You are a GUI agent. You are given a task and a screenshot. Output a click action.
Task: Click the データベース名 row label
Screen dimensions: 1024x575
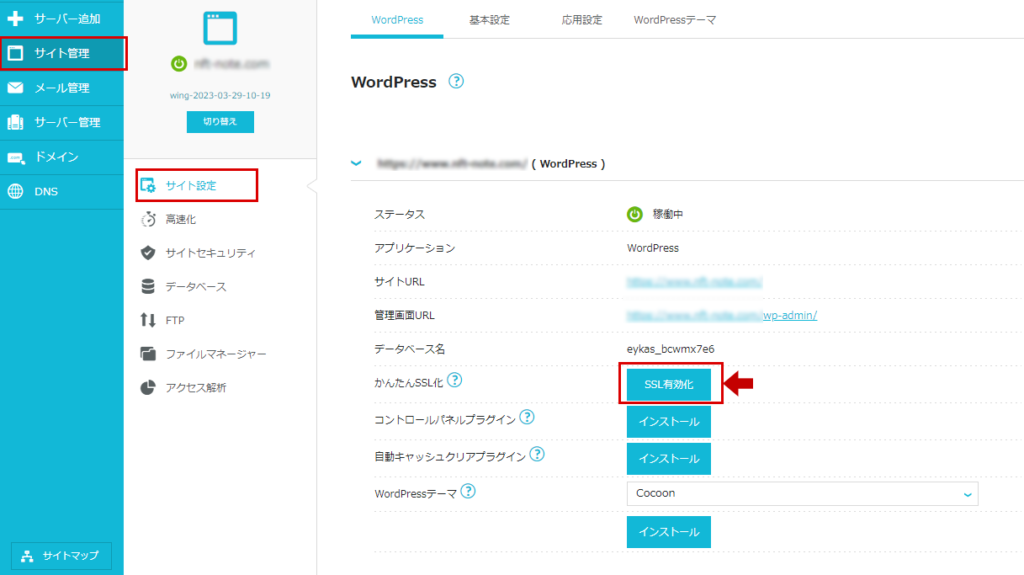coord(409,349)
